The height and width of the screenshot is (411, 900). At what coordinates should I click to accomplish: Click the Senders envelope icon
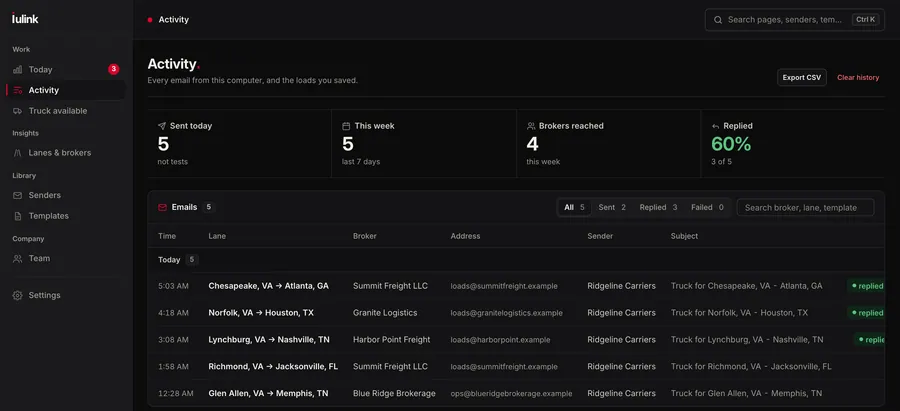click(x=18, y=195)
